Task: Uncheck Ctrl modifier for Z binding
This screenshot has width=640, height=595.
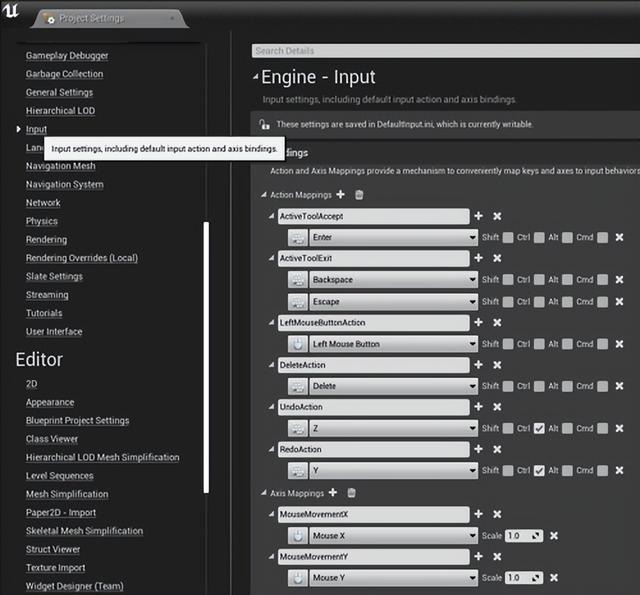Action: tap(539, 428)
